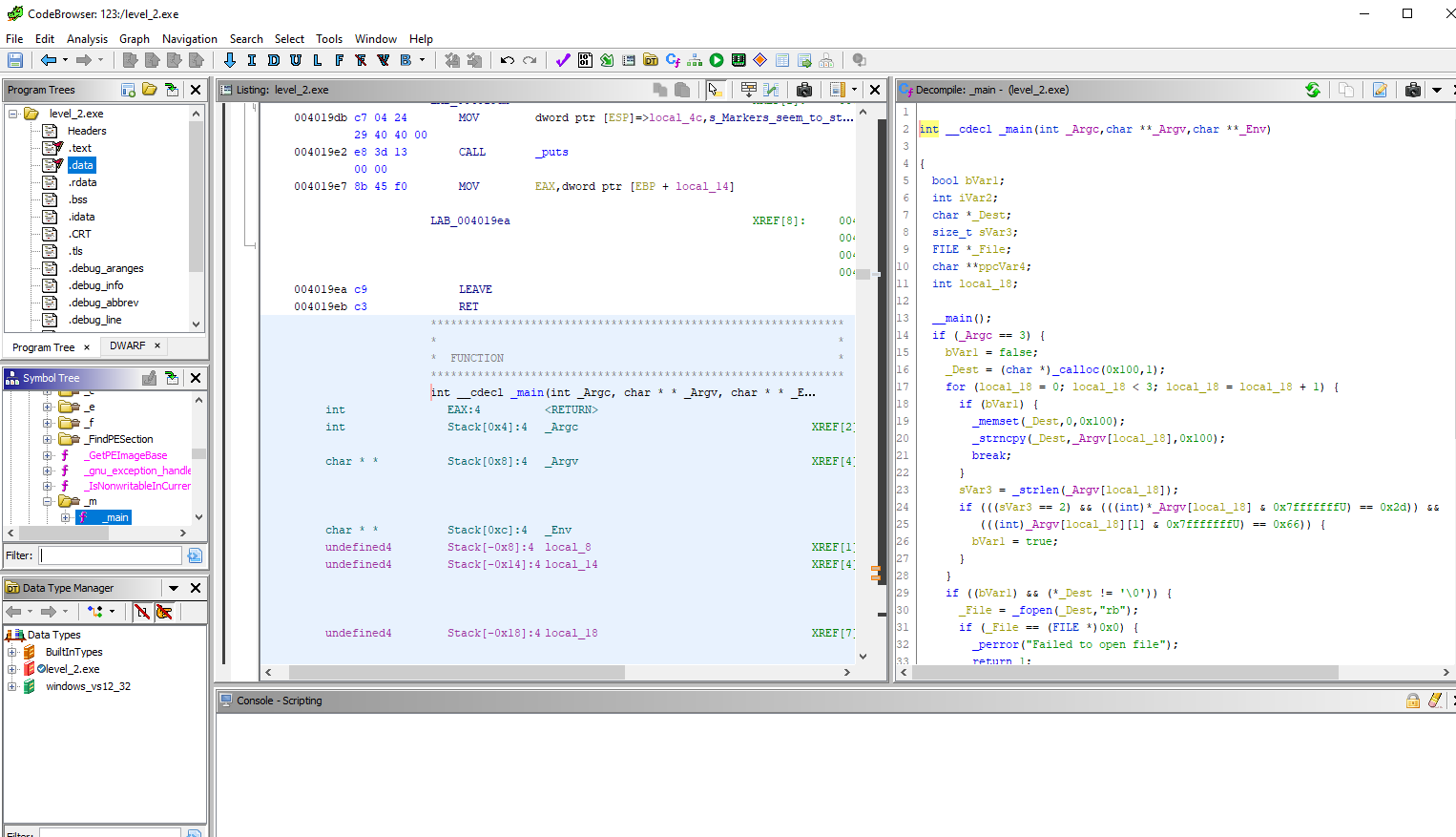The height and width of the screenshot is (837, 1456).
Task: Click the purple checkmark toolbar icon
Action: point(563,60)
